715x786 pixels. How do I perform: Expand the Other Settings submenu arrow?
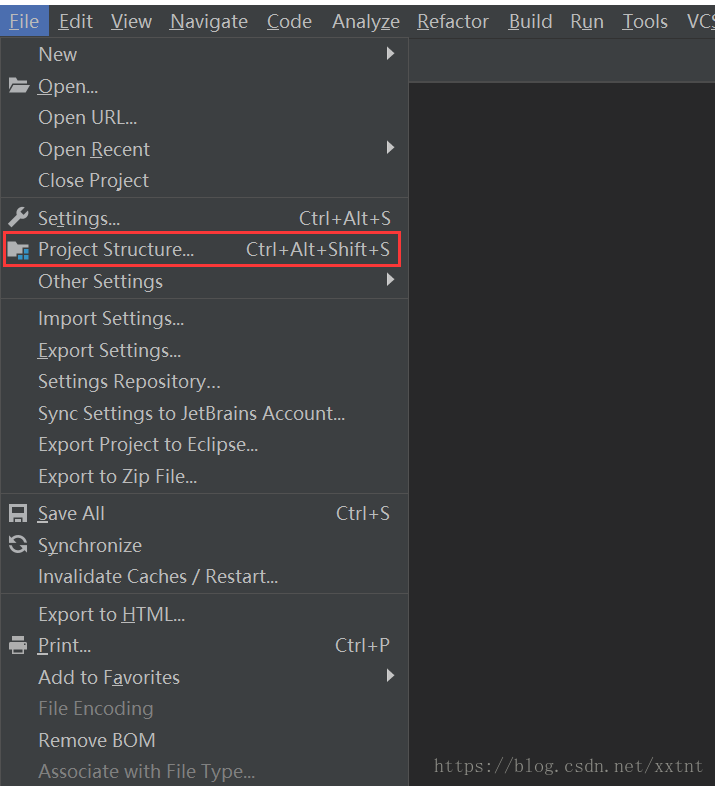tap(390, 280)
